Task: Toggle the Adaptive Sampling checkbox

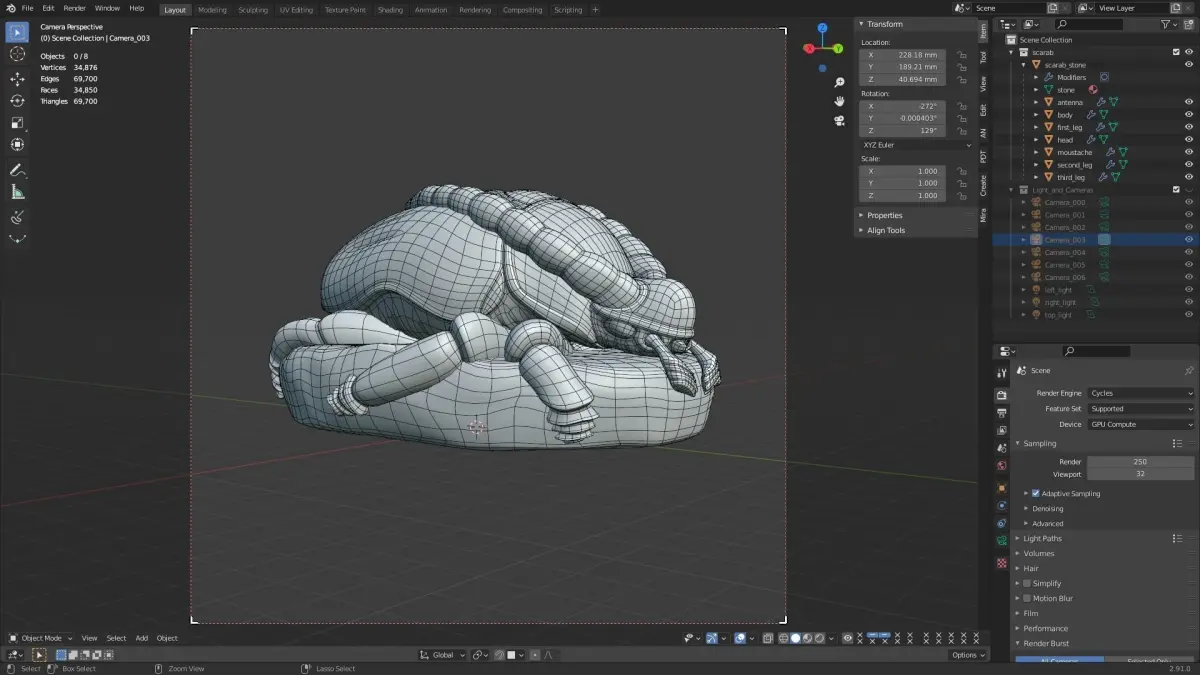Action: point(1036,493)
